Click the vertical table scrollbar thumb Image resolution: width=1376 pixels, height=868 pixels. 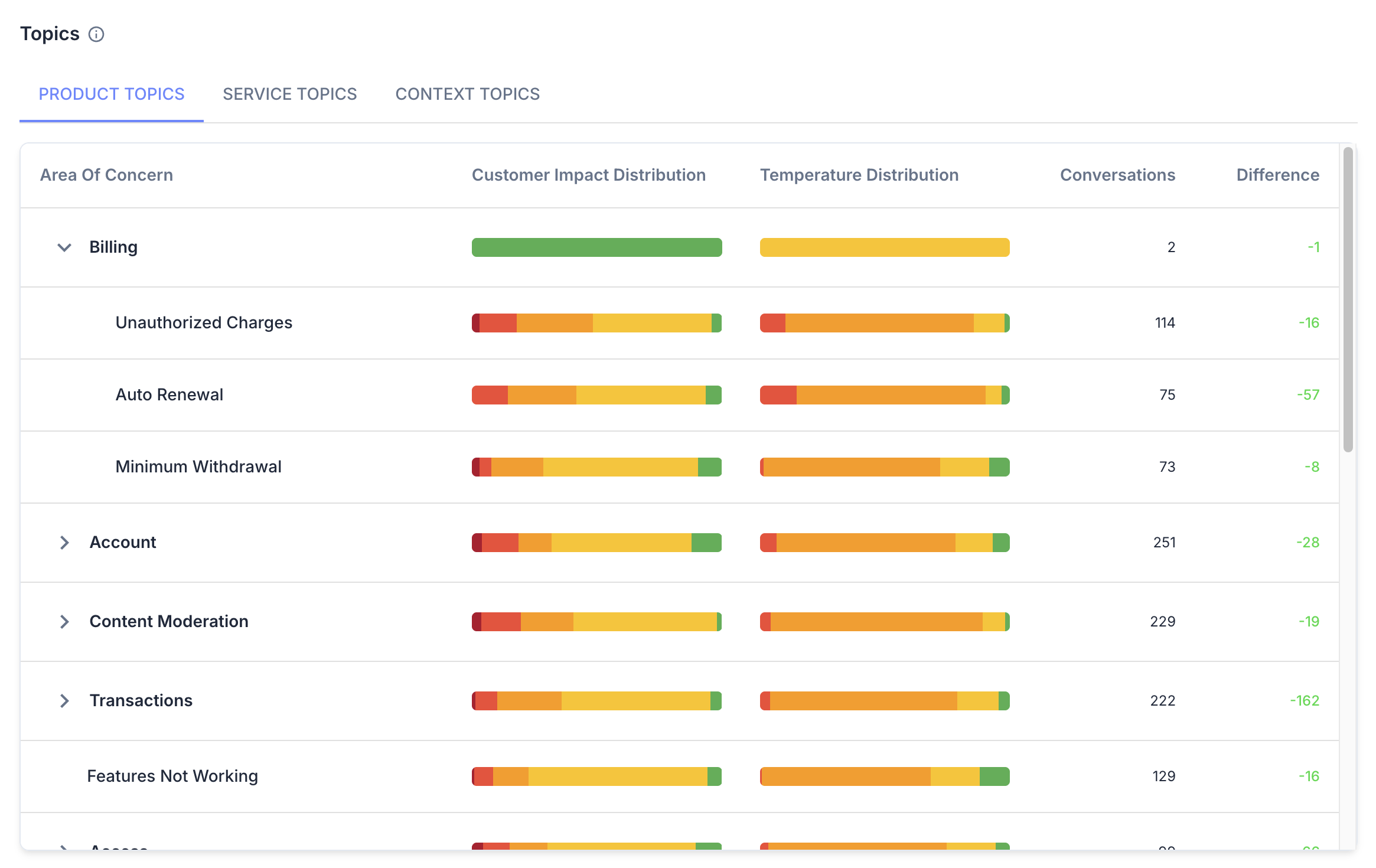(1348, 299)
